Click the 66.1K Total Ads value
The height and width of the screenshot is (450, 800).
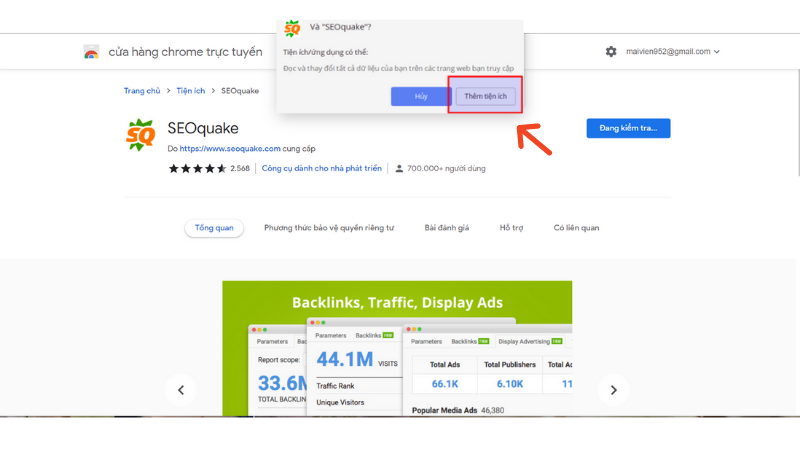point(445,384)
